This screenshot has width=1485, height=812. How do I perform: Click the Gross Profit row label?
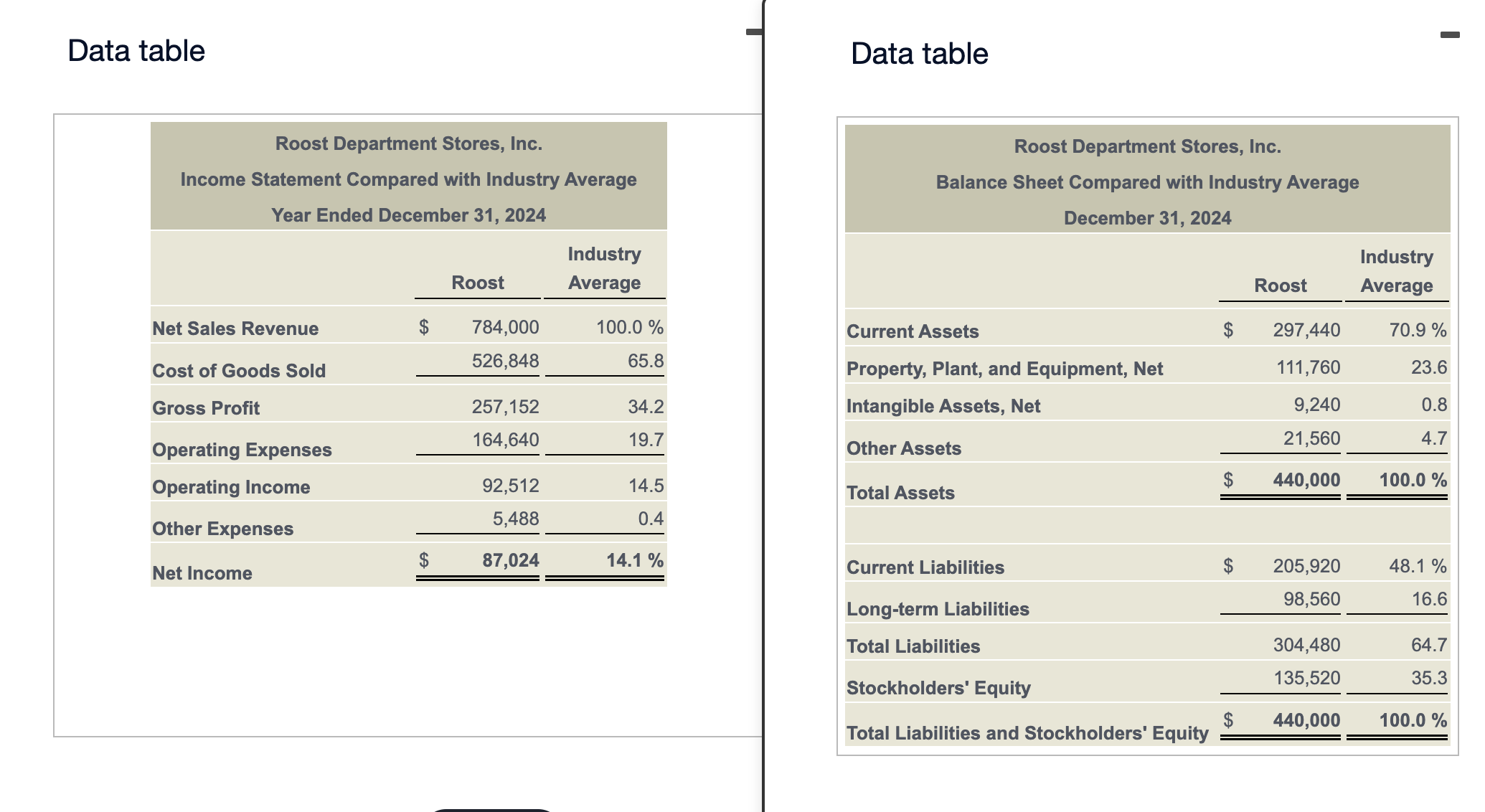(206, 407)
